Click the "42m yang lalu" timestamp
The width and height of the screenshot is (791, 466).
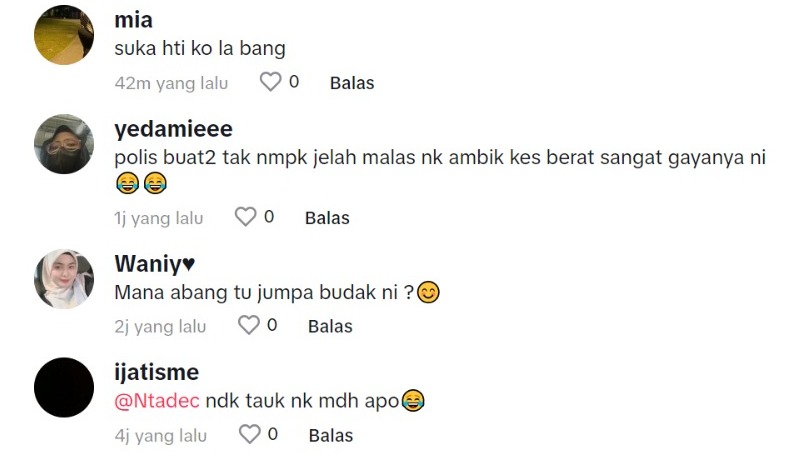click(172, 83)
